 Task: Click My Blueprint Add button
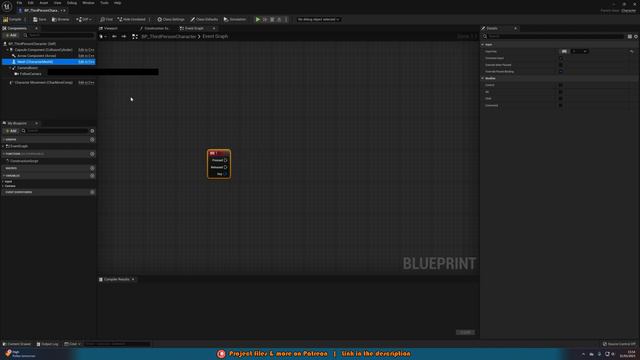11,131
